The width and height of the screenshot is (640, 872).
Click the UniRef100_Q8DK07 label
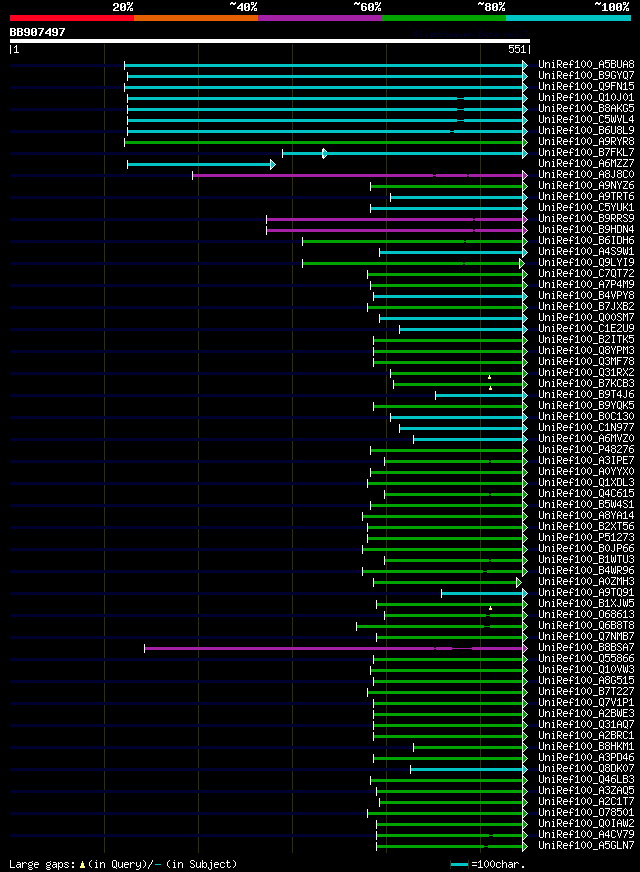coord(586,769)
